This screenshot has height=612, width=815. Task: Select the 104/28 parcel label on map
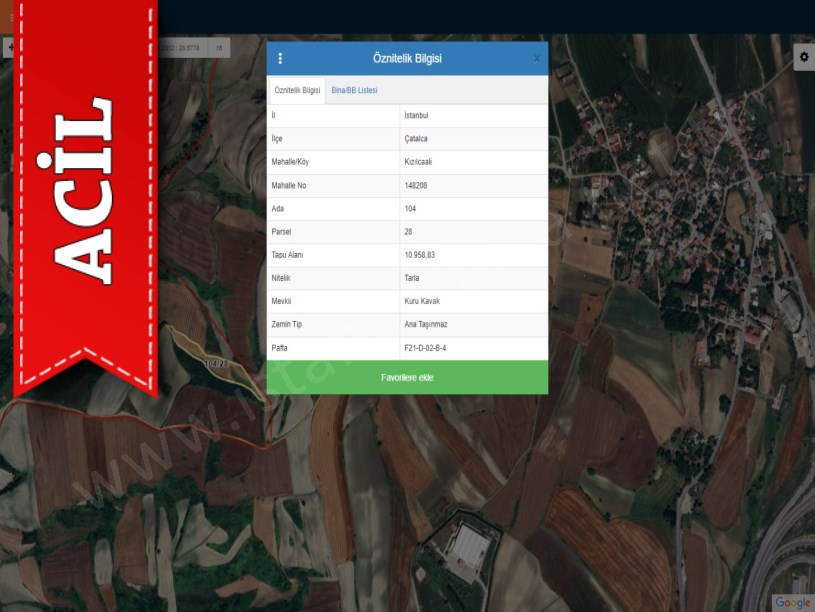point(217,362)
